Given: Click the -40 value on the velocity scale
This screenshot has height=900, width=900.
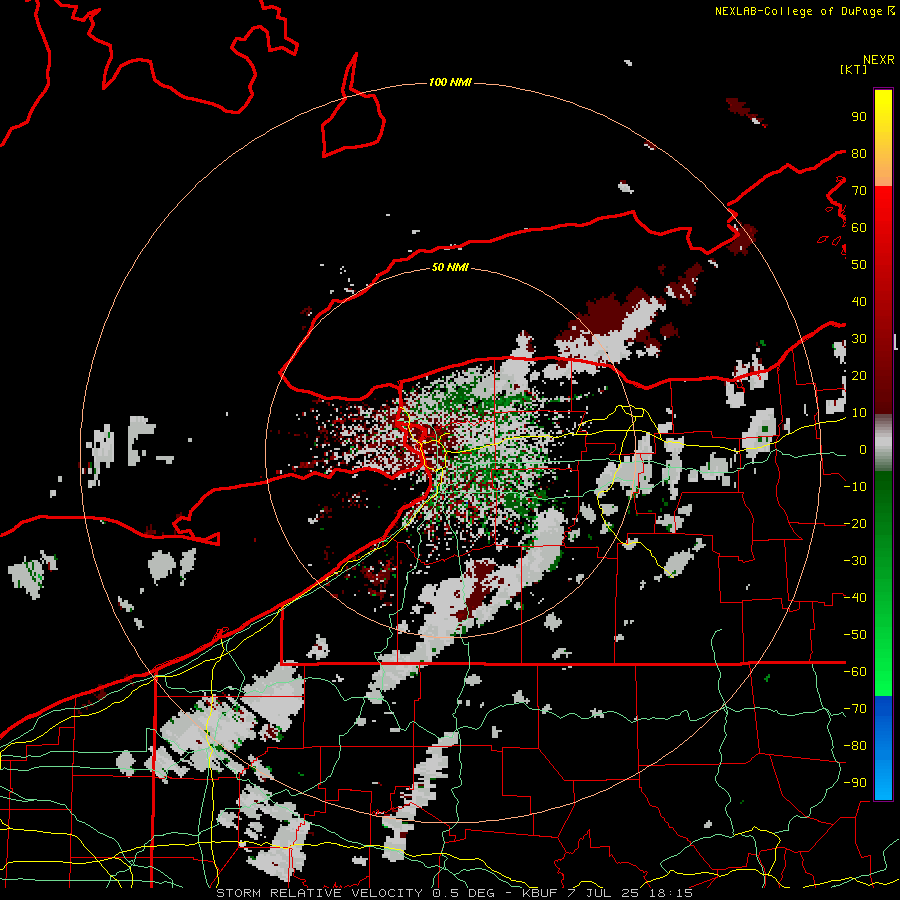Looking at the screenshot, I should coord(855,598).
